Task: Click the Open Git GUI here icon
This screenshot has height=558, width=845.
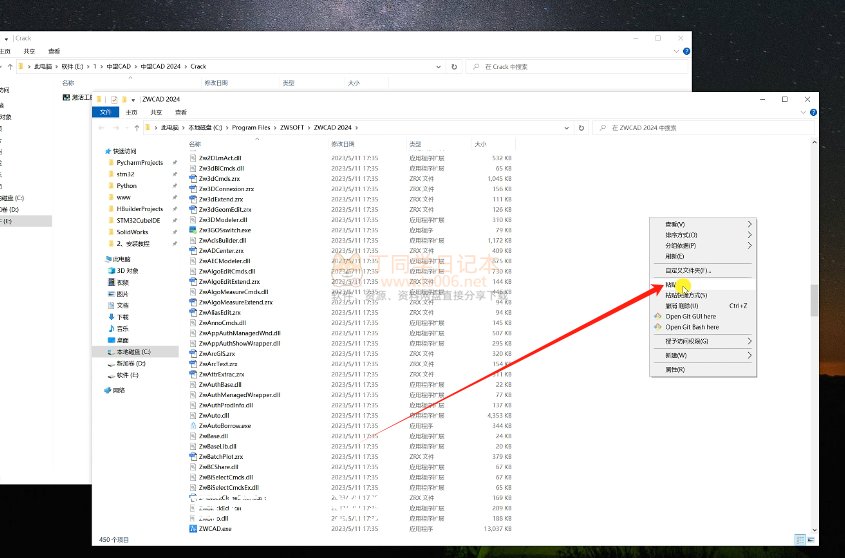Action: [656, 316]
